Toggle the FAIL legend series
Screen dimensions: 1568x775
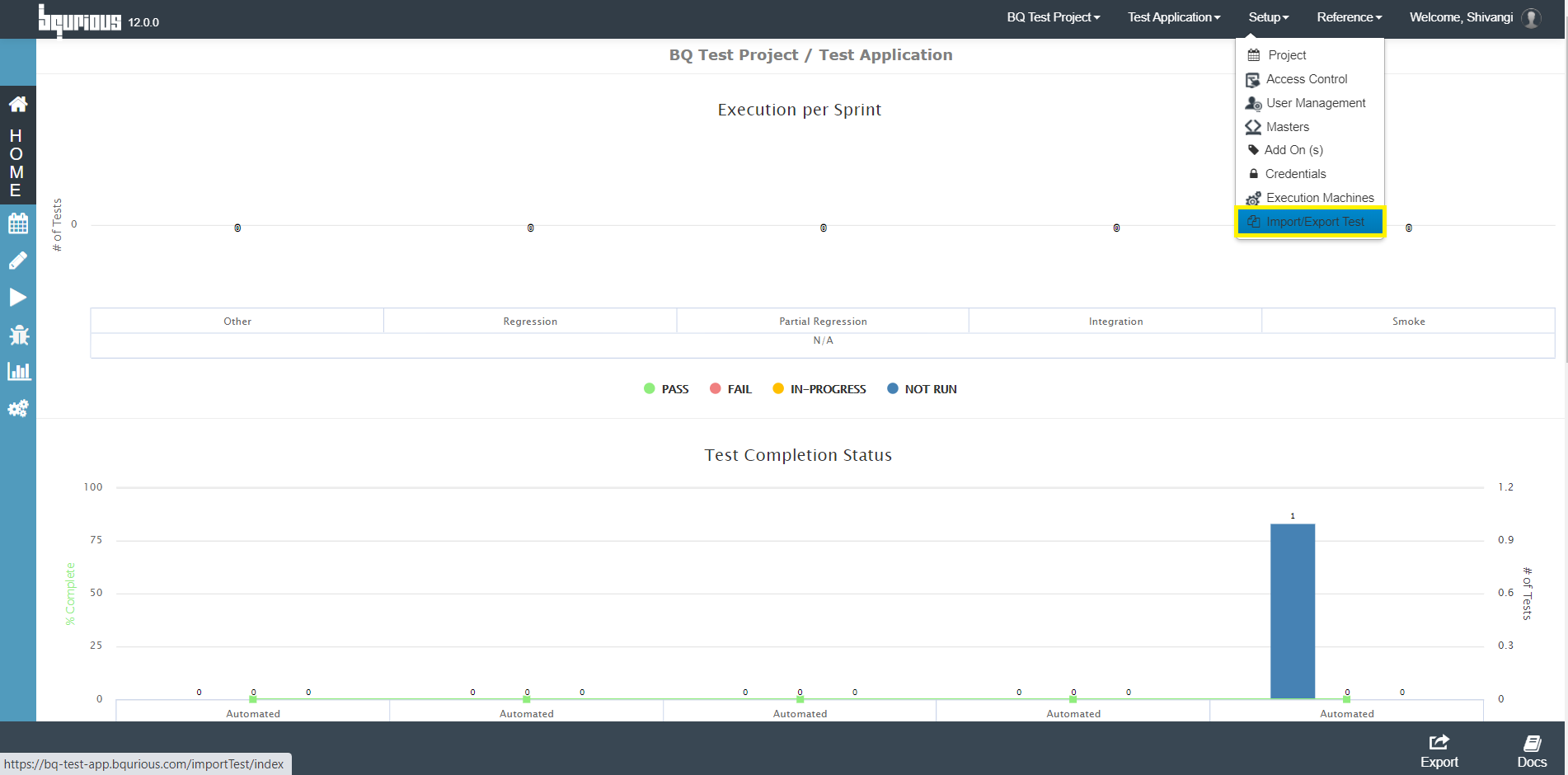pyautogui.click(x=730, y=389)
